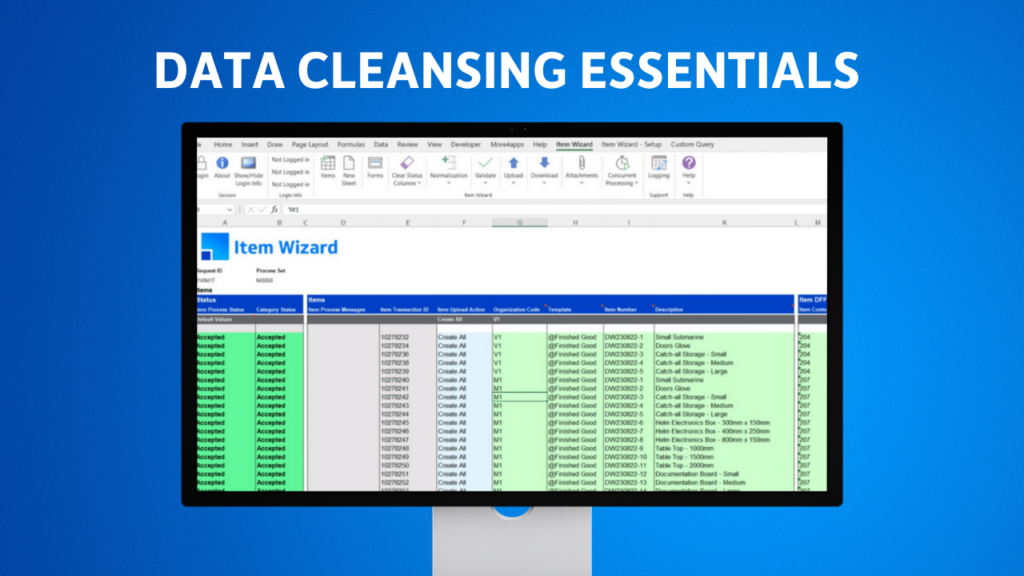Click the 'Item Upload Action' column header
Viewport: 1024px width, 576px height.
point(461,310)
